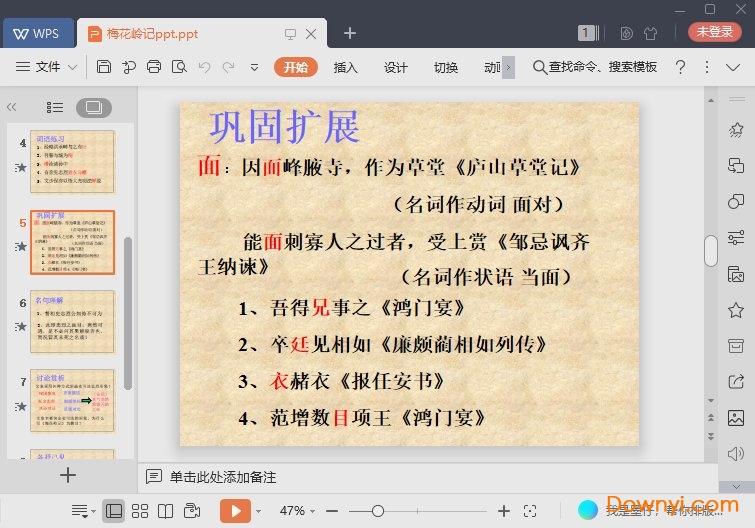
Task: Click the Print icon in the toolbar
Action: (154, 67)
